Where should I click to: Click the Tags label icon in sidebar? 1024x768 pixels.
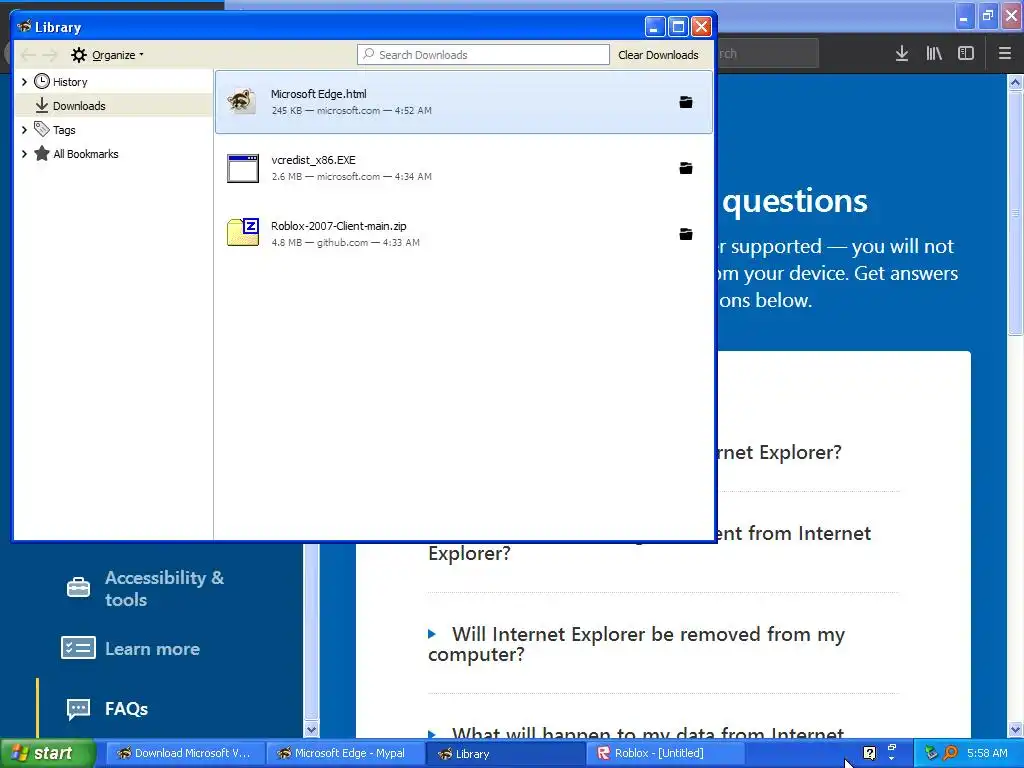click(42, 129)
